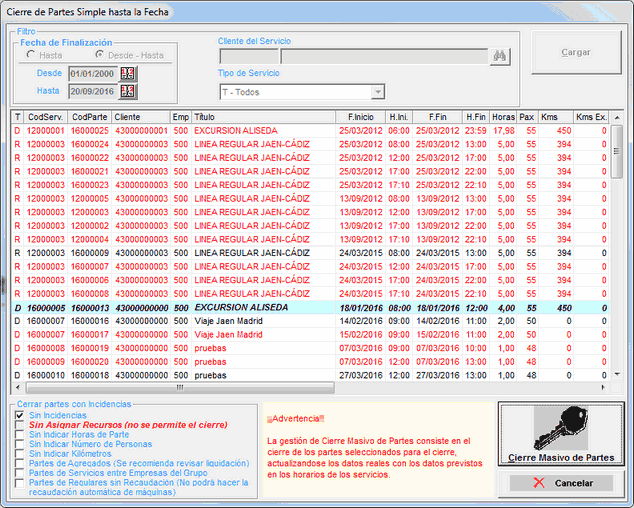This screenshot has width=634, height=508.
Task: Open the Hasta date calendar picker
Action: (128, 91)
